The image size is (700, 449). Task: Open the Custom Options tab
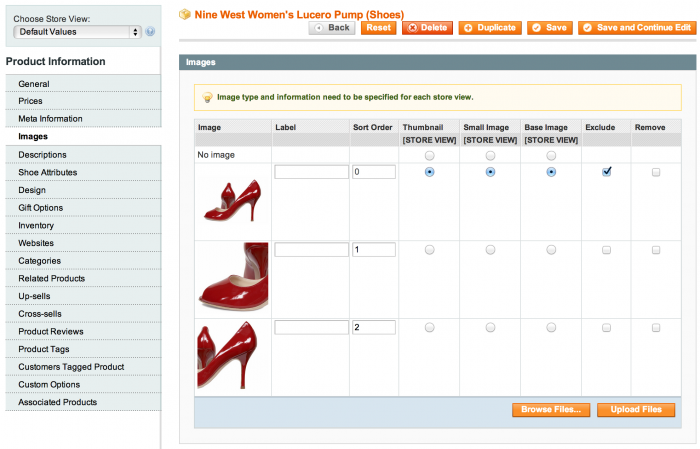coord(83,385)
